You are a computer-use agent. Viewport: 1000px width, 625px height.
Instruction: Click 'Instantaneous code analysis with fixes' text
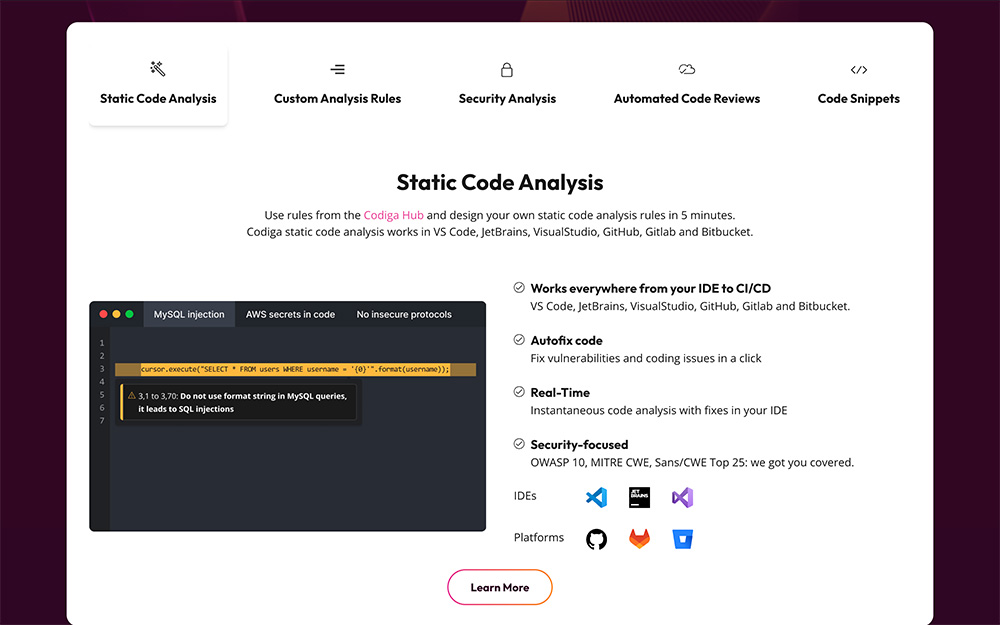point(659,411)
